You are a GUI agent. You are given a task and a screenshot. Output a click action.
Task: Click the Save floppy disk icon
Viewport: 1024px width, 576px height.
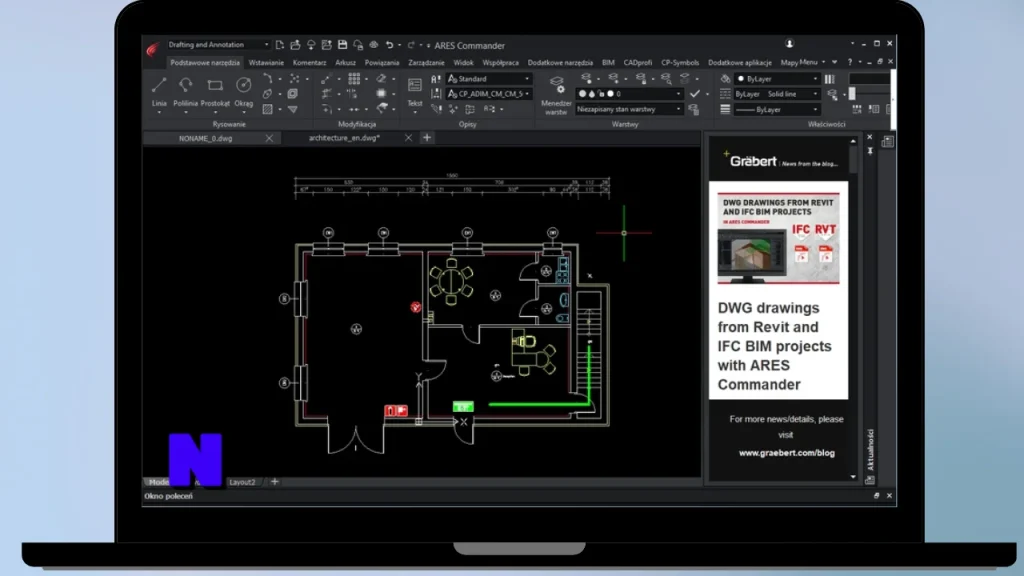(x=342, y=45)
